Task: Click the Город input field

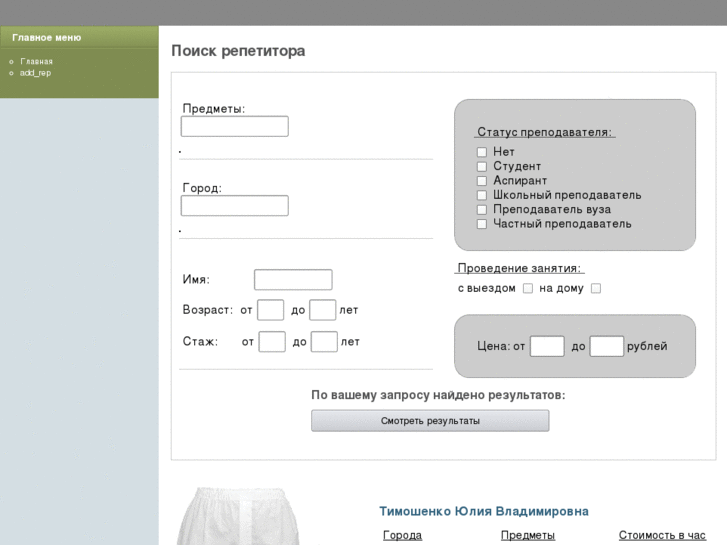Action: click(x=235, y=205)
